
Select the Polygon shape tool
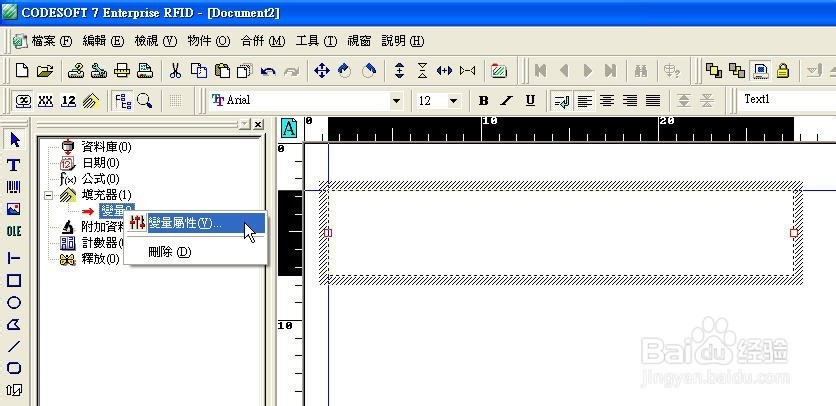[x=14, y=324]
